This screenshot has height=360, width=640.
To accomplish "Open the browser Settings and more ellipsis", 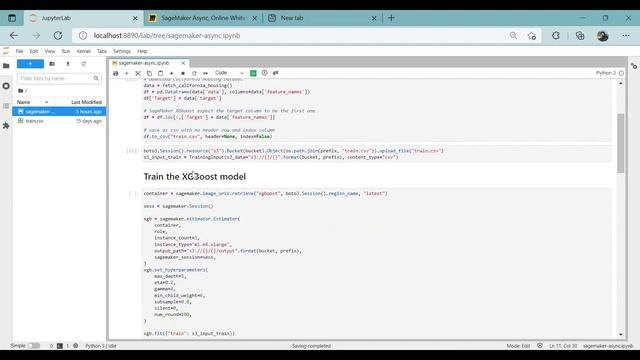I will (x=626, y=36).
